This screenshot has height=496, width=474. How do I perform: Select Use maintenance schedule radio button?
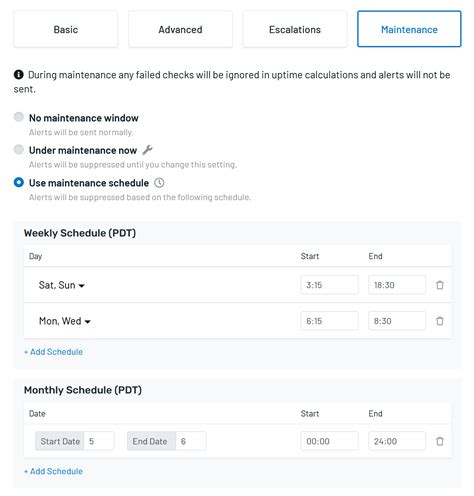pyautogui.click(x=19, y=182)
